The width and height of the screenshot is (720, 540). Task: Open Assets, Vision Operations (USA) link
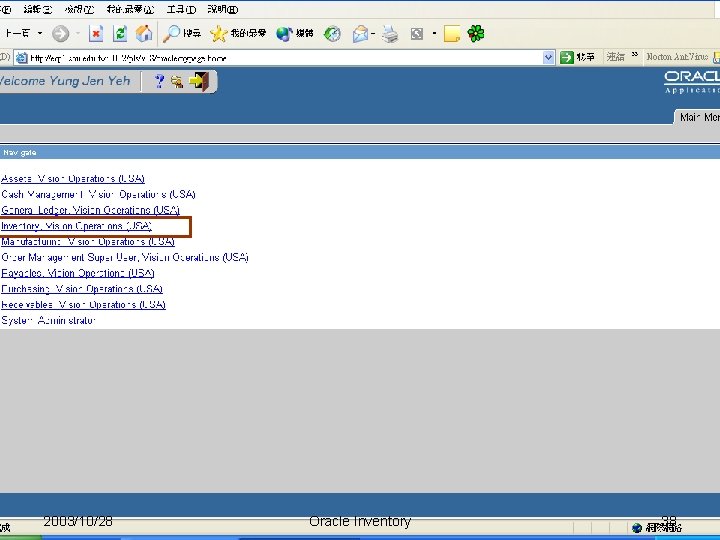tap(73, 179)
